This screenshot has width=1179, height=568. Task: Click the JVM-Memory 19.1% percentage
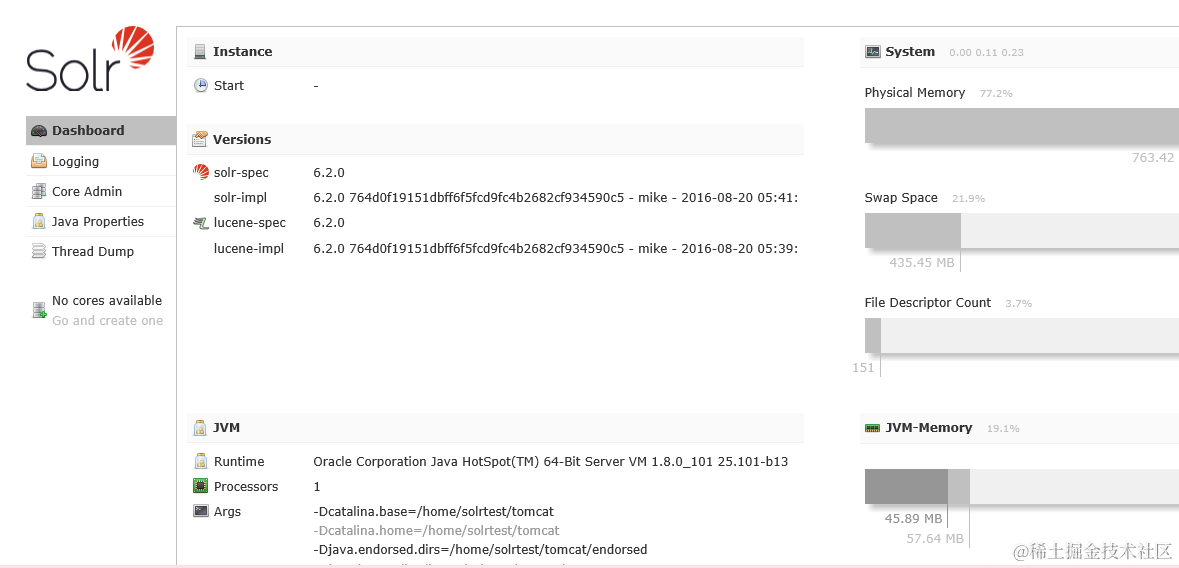[x=1003, y=429]
